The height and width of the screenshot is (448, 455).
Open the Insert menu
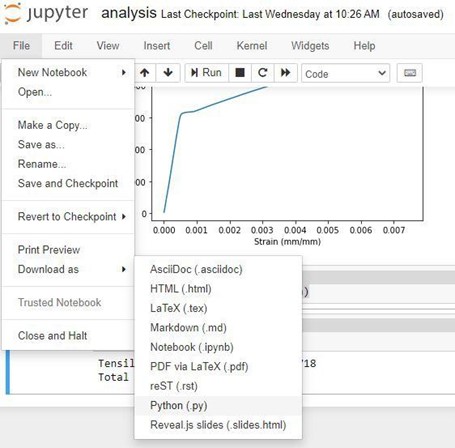pyautogui.click(x=157, y=46)
